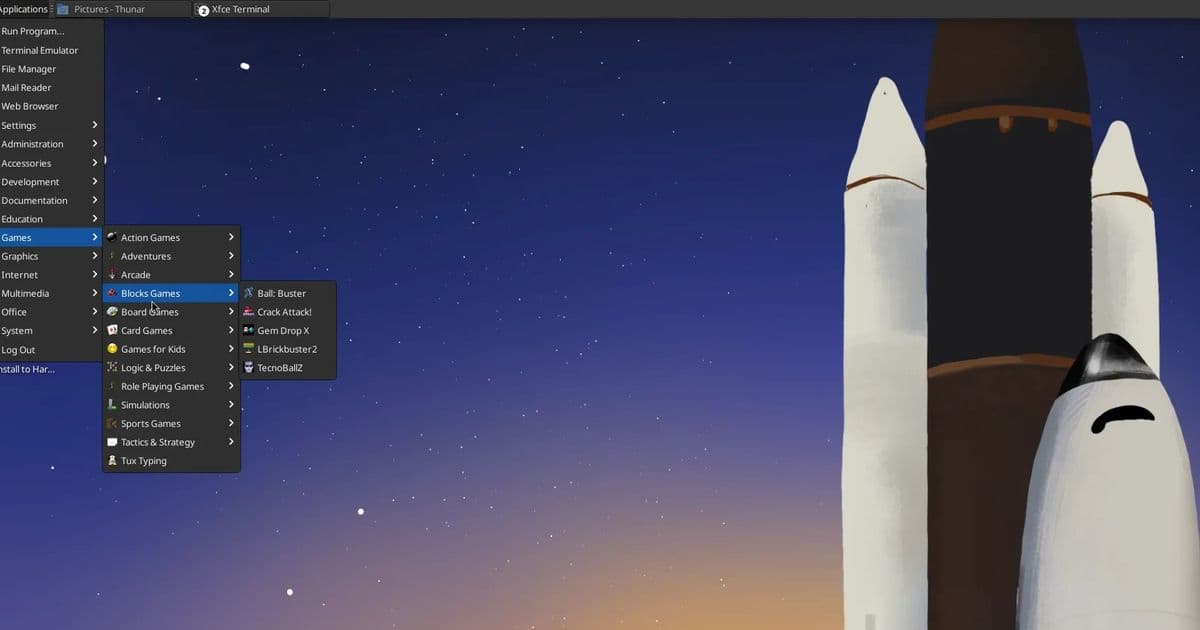This screenshot has width=1200, height=630.
Task: Select the Tux Typing penguin icon
Action: pos(112,460)
